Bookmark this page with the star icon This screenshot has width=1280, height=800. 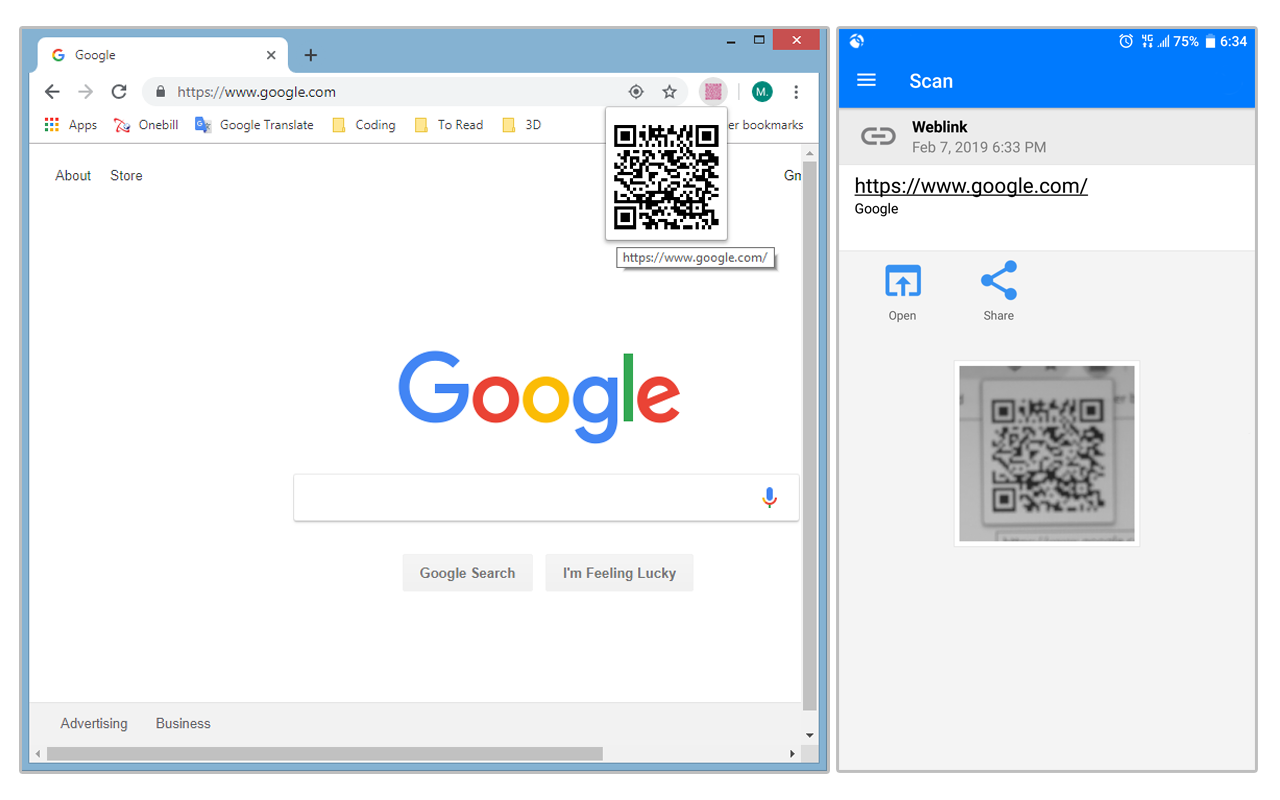tap(669, 91)
